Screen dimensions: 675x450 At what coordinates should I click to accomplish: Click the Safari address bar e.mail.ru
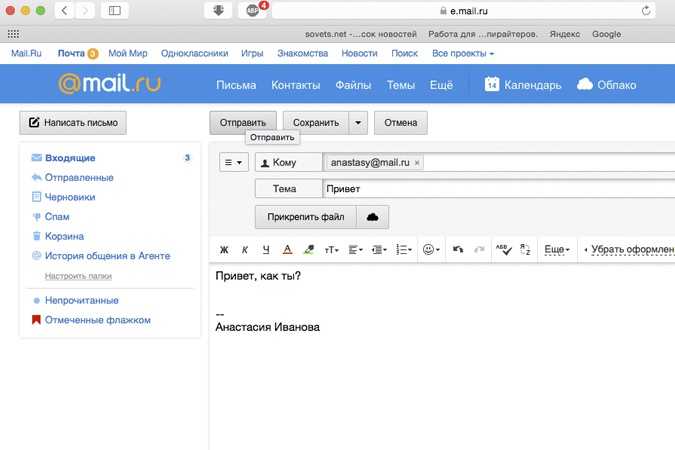click(x=464, y=11)
